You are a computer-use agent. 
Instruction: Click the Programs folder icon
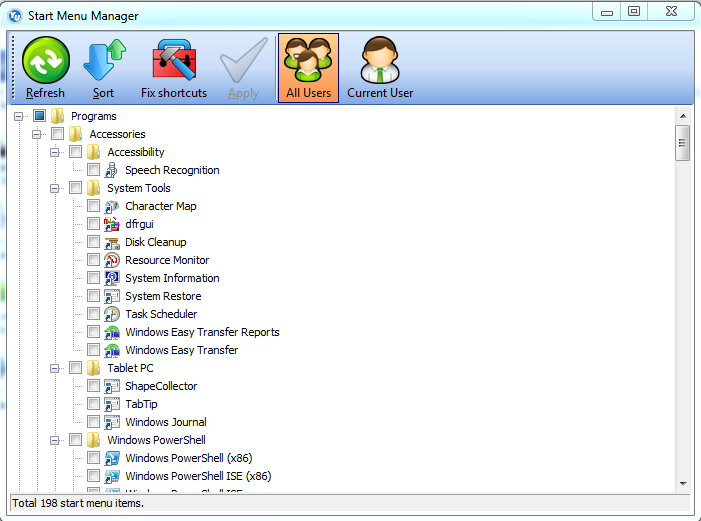tap(57, 116)
